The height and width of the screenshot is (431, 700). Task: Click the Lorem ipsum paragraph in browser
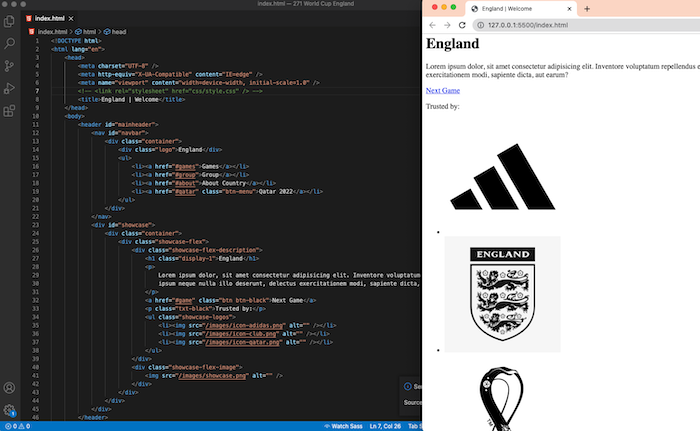click(x=562, y=71)
